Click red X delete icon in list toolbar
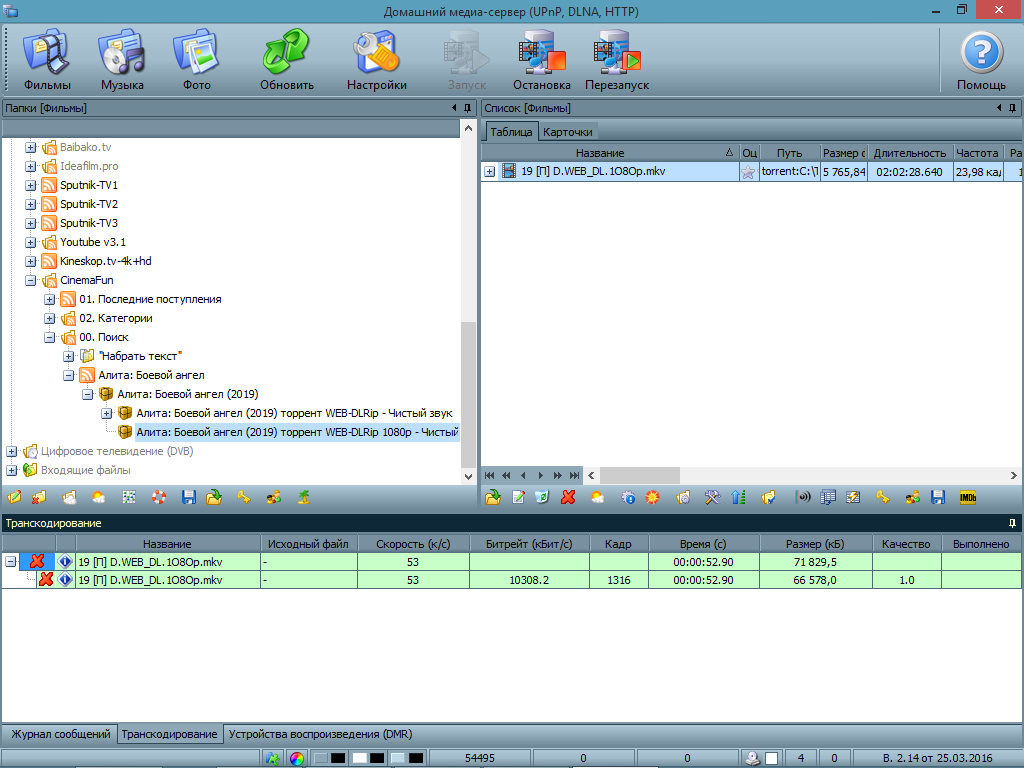The image size is (1024, 768). (568, 497)
